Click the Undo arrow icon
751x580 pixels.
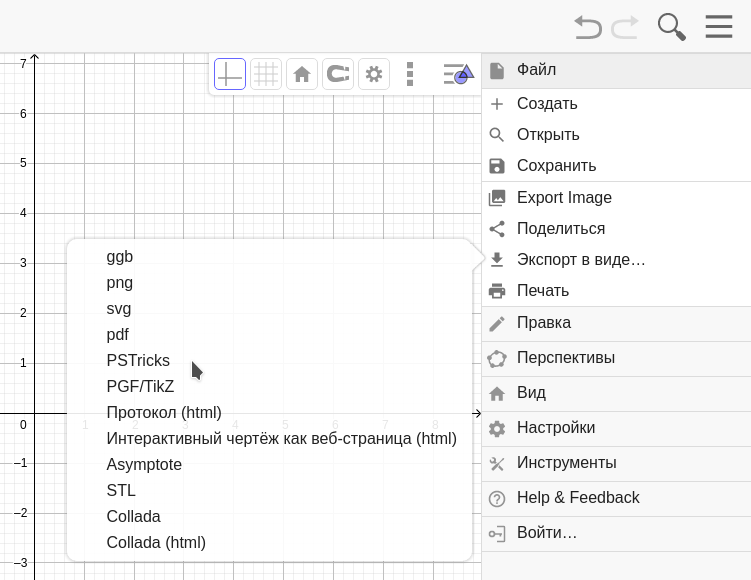point(588,27)
